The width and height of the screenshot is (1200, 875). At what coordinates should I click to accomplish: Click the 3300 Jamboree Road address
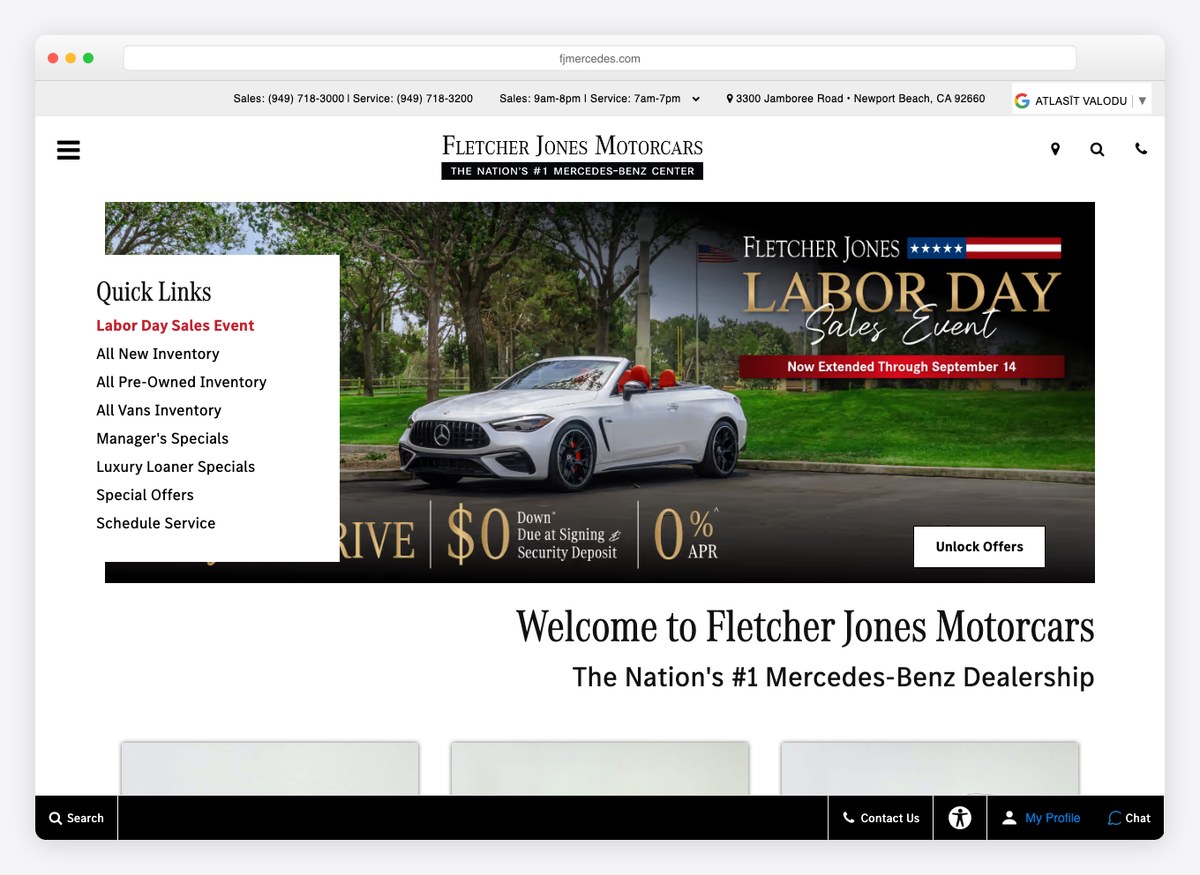click(856, 99)
